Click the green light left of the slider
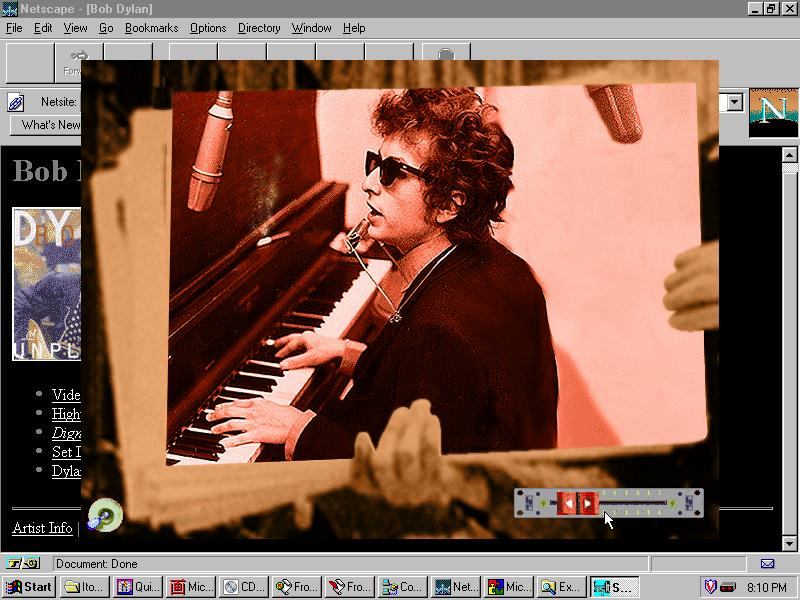Screen dimensions: 800x600 coord(543,504)
